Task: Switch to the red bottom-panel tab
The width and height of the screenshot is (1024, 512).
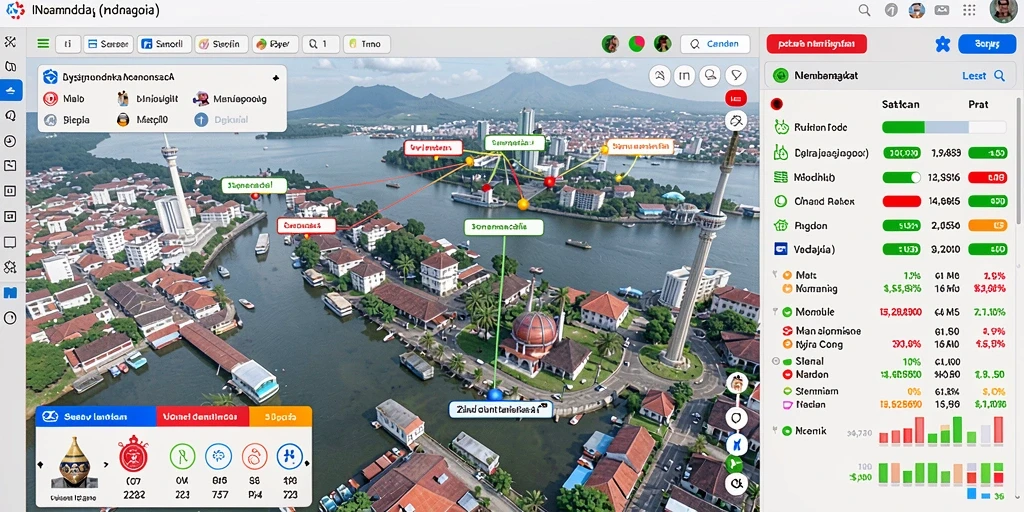Action: (202, 416)
